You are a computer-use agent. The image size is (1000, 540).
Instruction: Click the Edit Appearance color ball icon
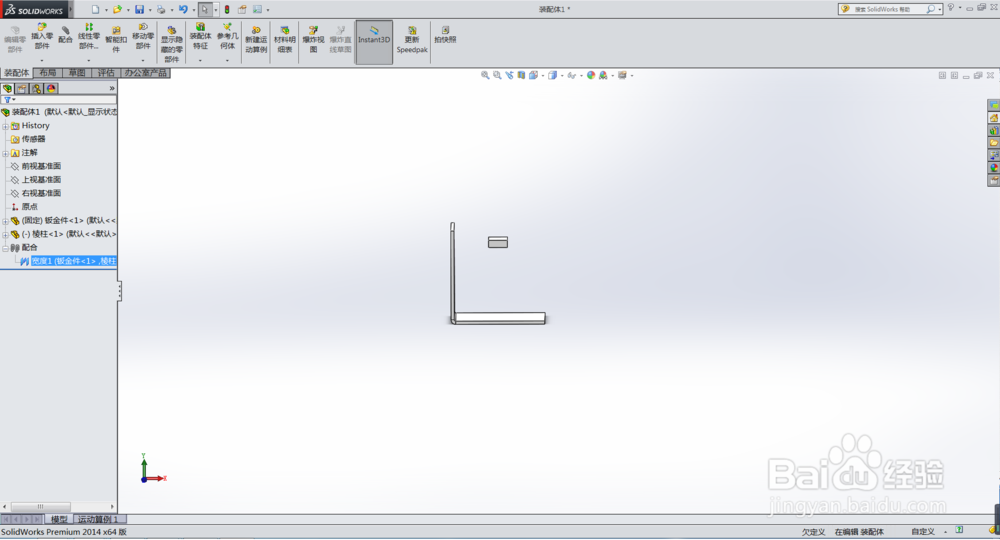coord(591,75)
